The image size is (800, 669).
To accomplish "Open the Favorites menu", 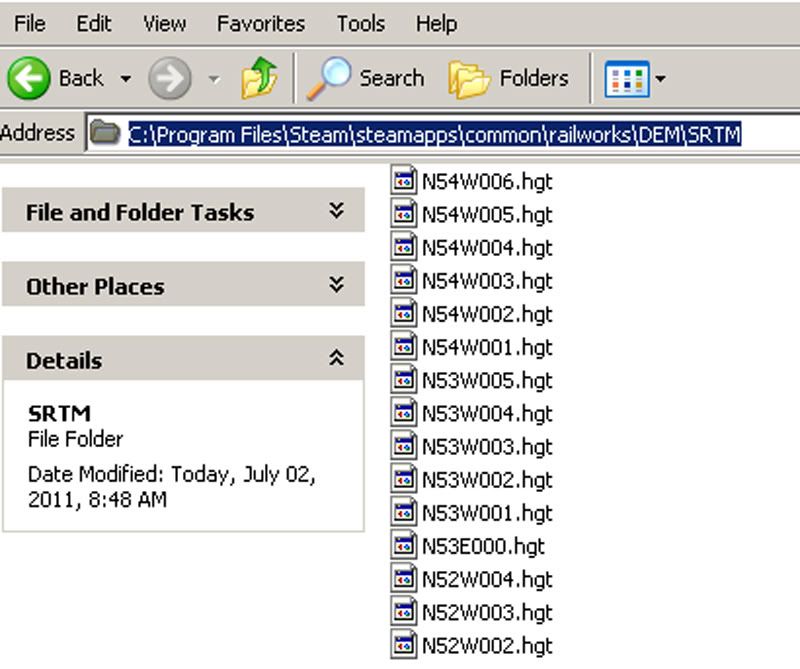I will point(263,23).
